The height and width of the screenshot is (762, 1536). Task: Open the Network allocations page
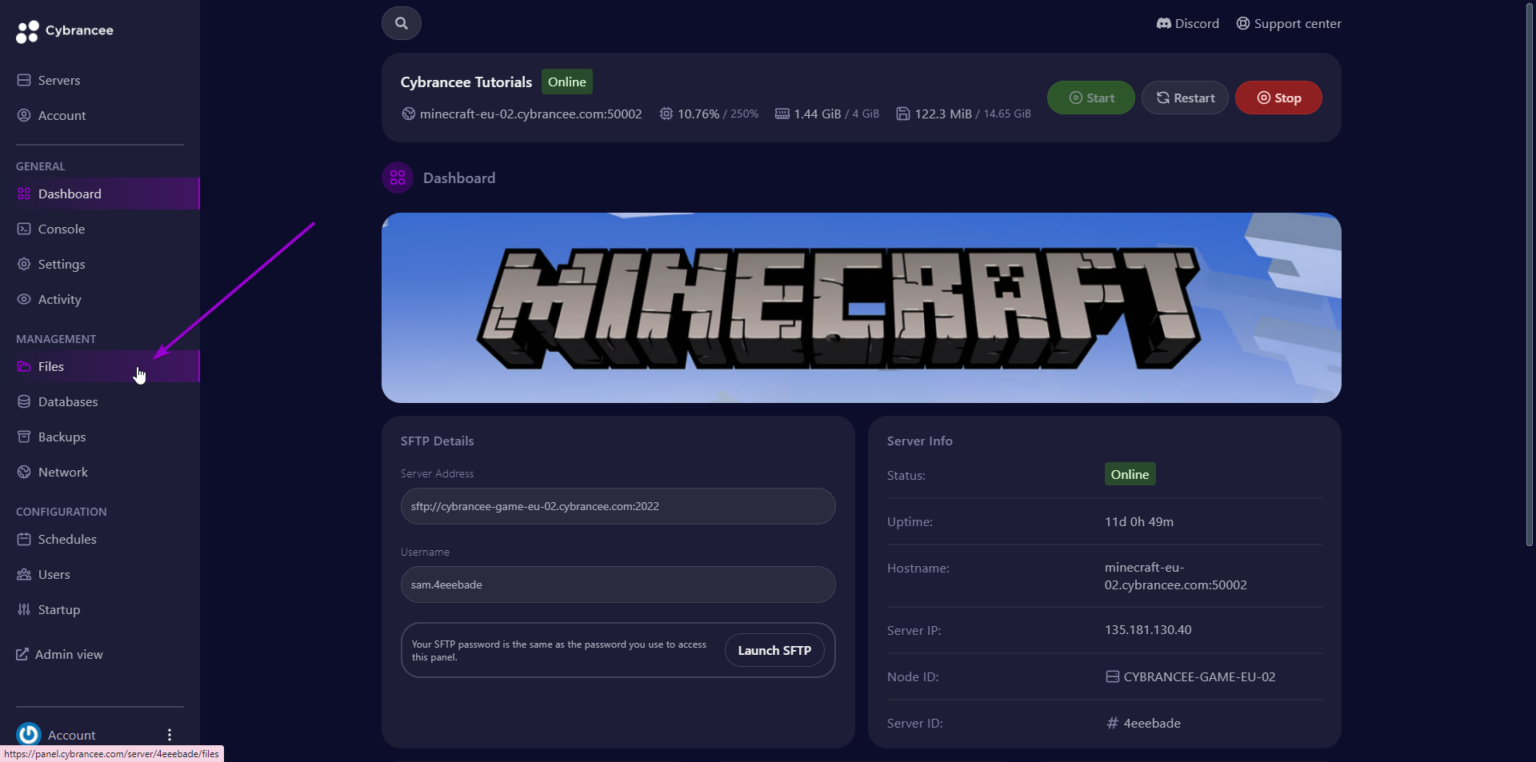point(63,471)
